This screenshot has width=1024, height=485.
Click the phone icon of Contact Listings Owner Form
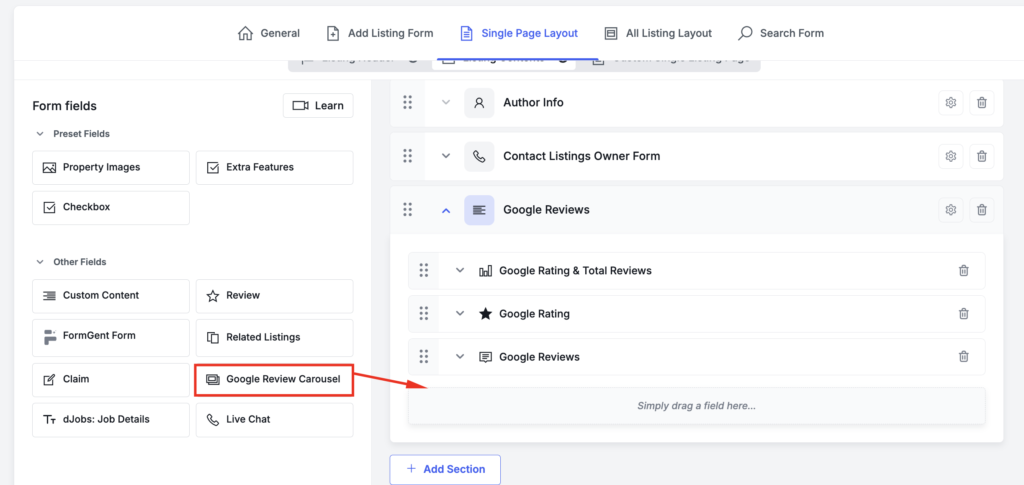(479, 156)
